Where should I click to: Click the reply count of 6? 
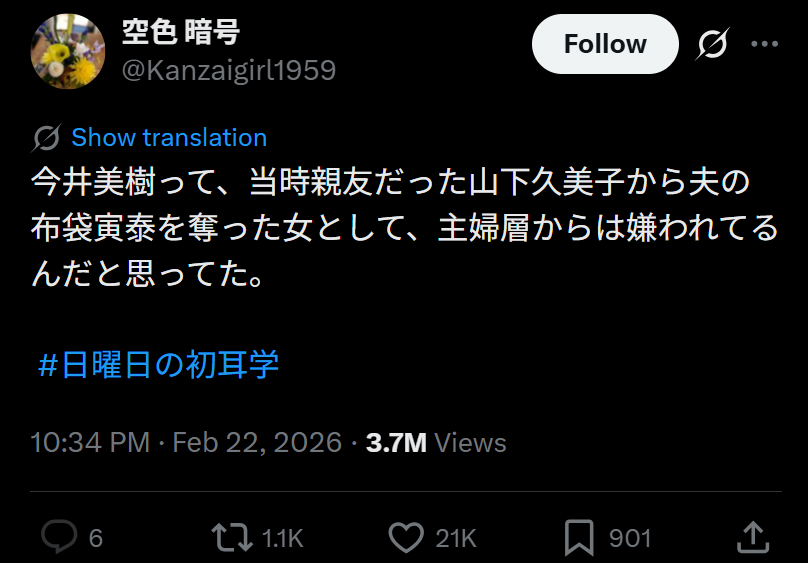coord(96,539)
